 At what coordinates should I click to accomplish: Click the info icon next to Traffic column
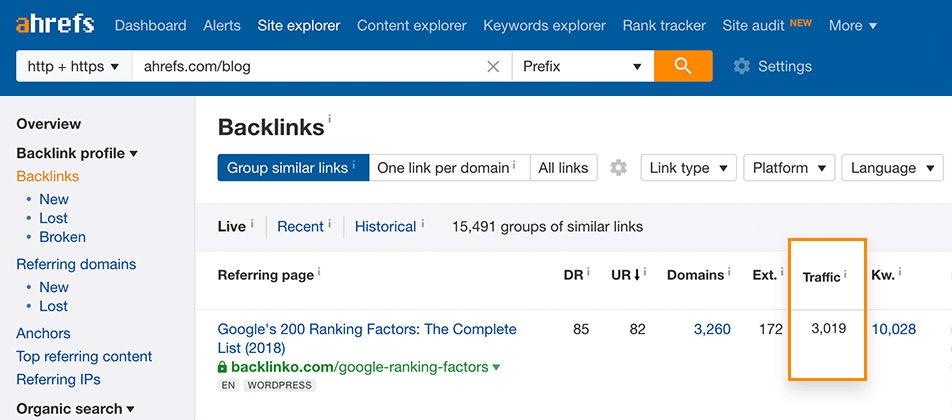tap(845, 274)
